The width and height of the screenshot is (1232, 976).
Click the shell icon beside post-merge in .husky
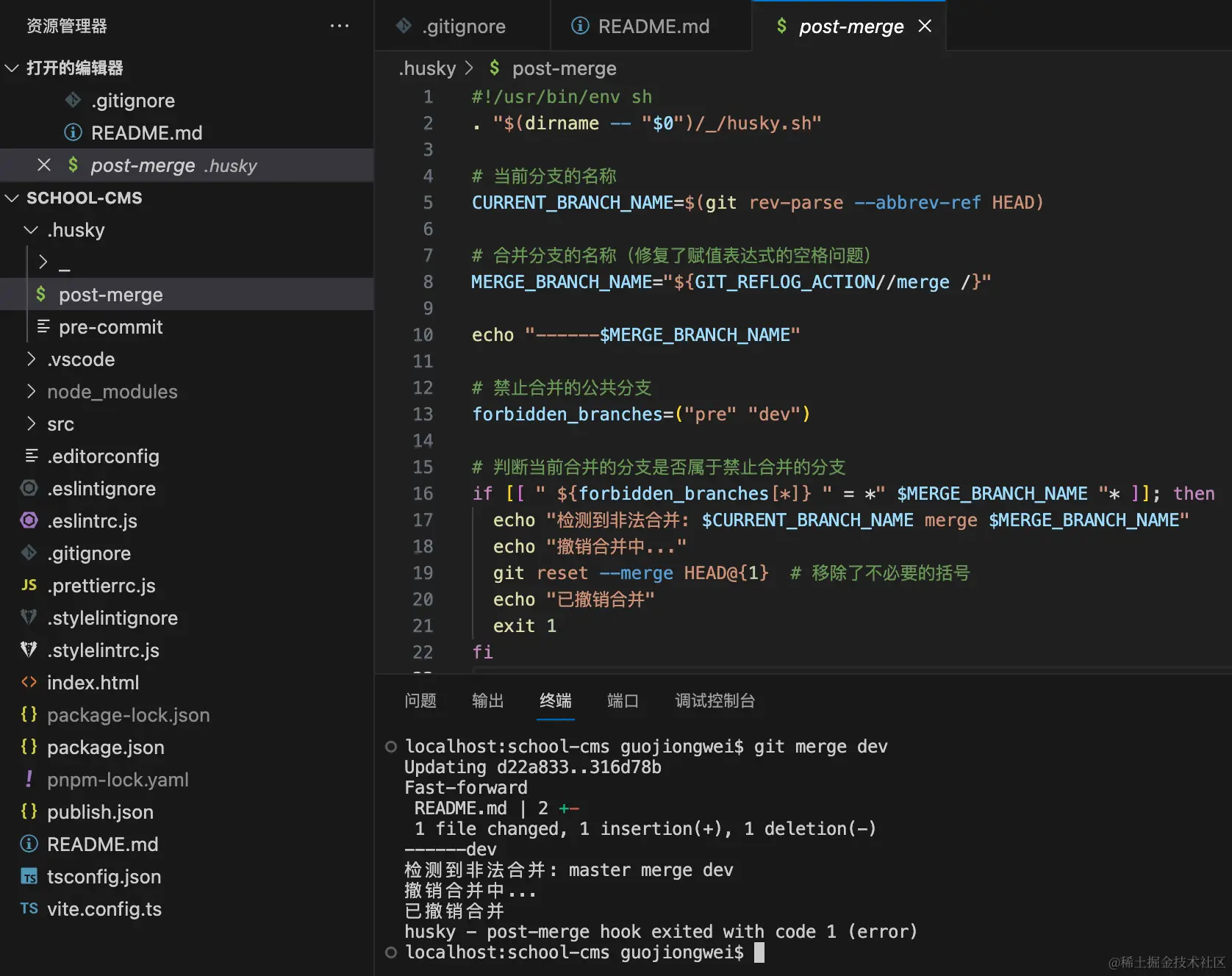tap(40, 294)
